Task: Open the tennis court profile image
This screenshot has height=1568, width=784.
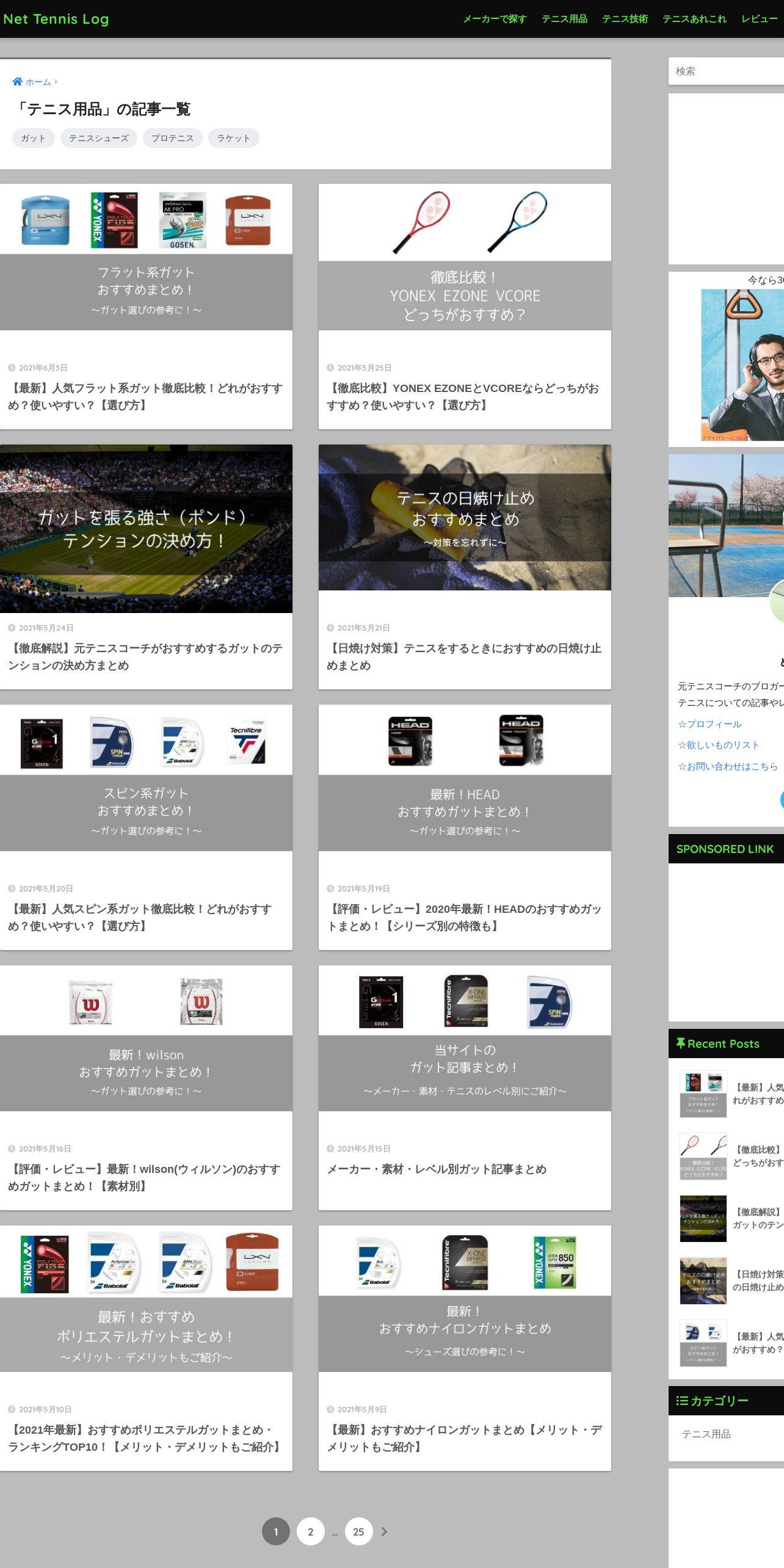Action: [x=726, y=525]
